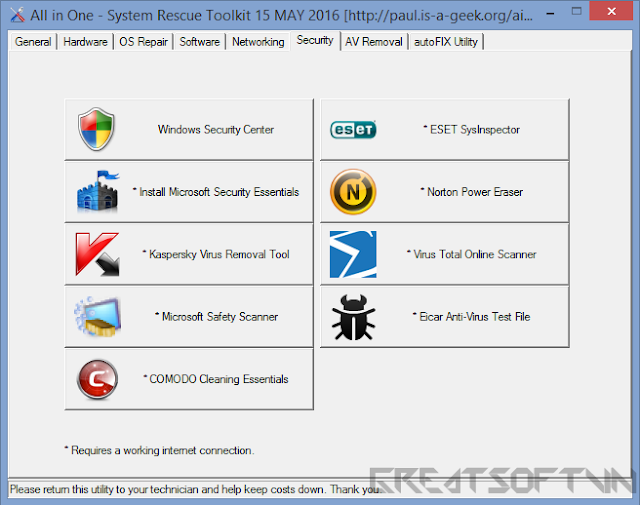Click the window title text
The width and height of the screenshot is (640, 505).
[282, 16]
